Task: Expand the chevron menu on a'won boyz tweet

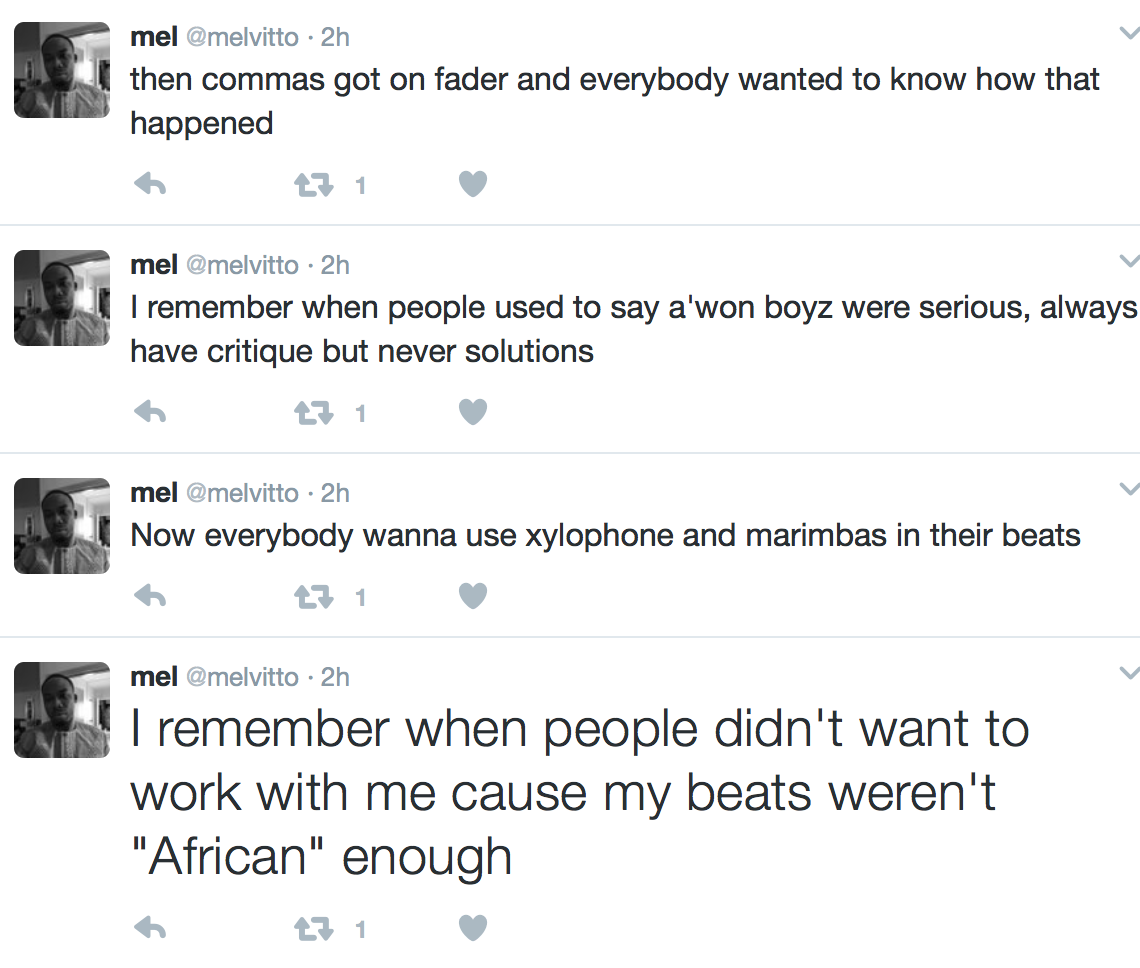Action: [x=1129, y=260]
